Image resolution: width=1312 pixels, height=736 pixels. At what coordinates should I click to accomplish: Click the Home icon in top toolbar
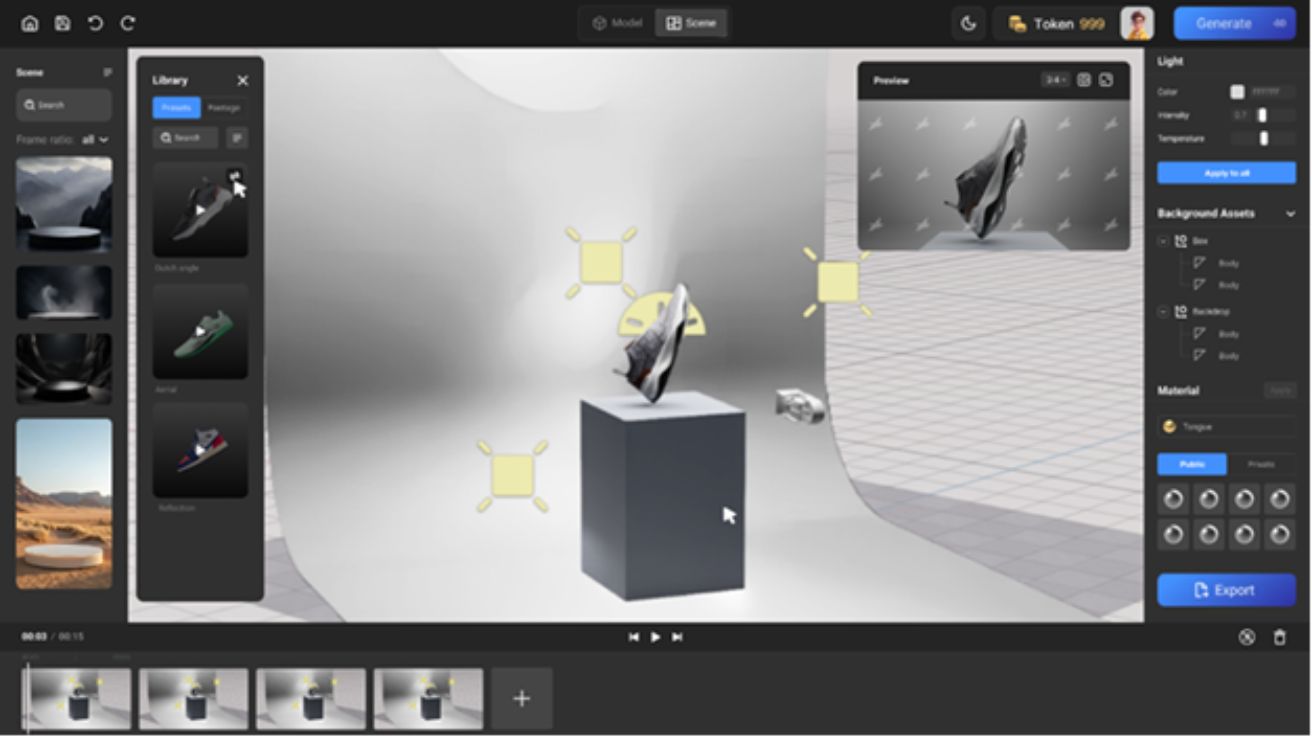[x=30, y=23]
